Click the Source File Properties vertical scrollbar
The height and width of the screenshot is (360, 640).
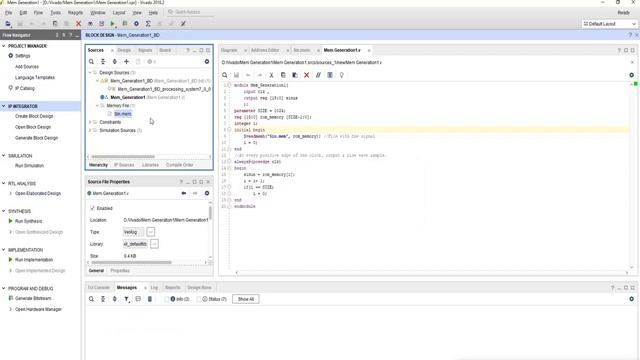(210, 213)
